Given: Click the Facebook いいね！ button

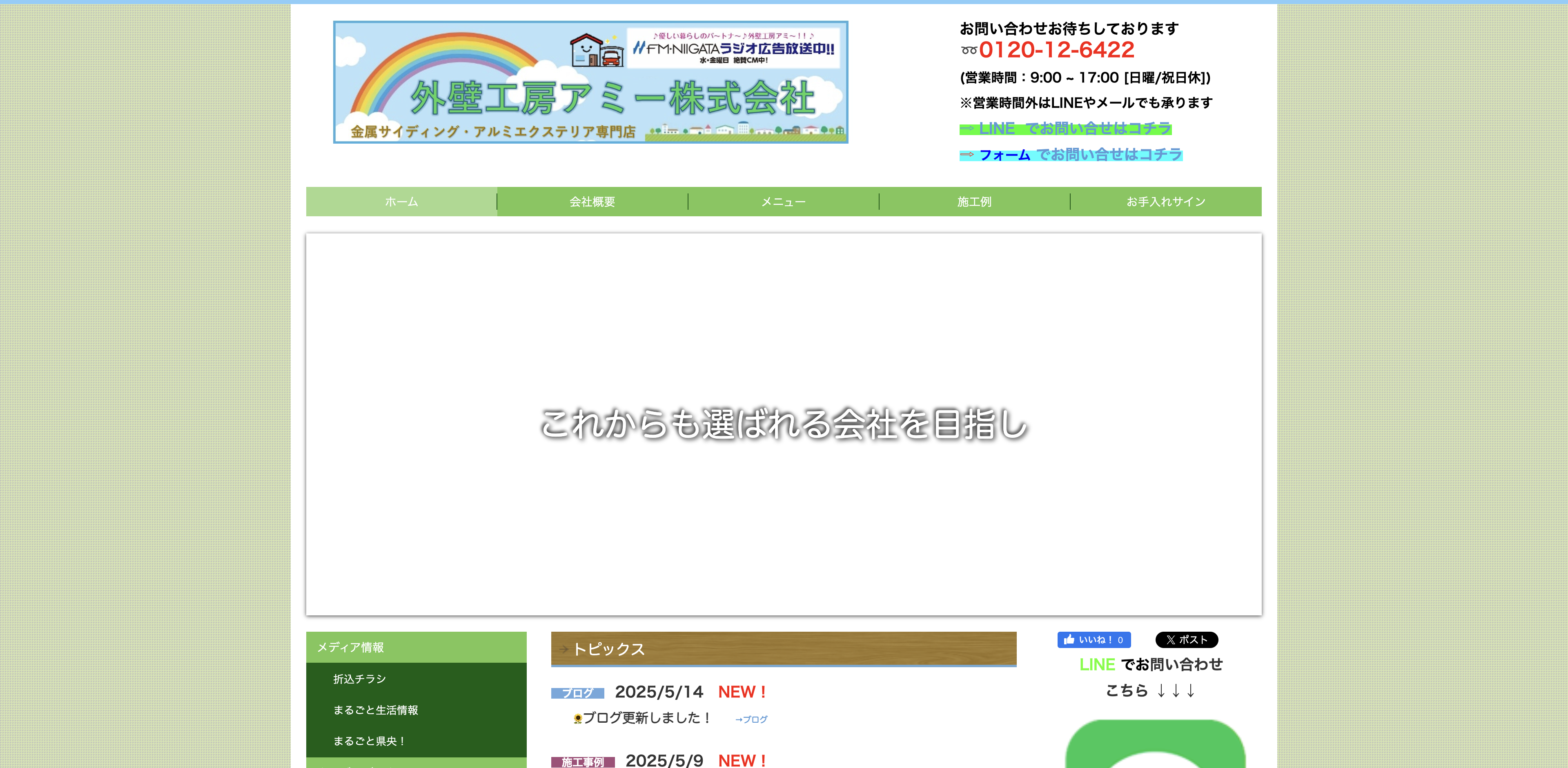Looking at the screenshot, I should click(x=1094, y=640).
